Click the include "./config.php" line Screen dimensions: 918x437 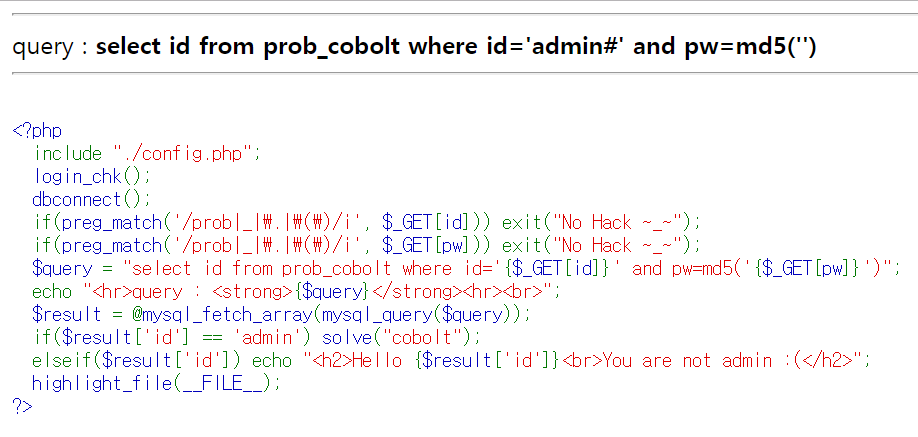(x=147, y=153)
